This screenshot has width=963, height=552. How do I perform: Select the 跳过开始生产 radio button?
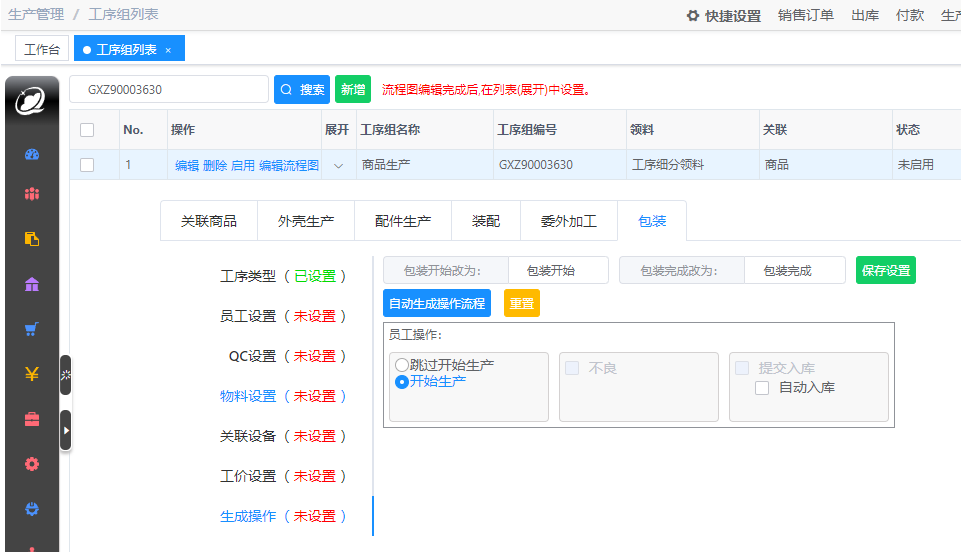[x=402, y=365]
